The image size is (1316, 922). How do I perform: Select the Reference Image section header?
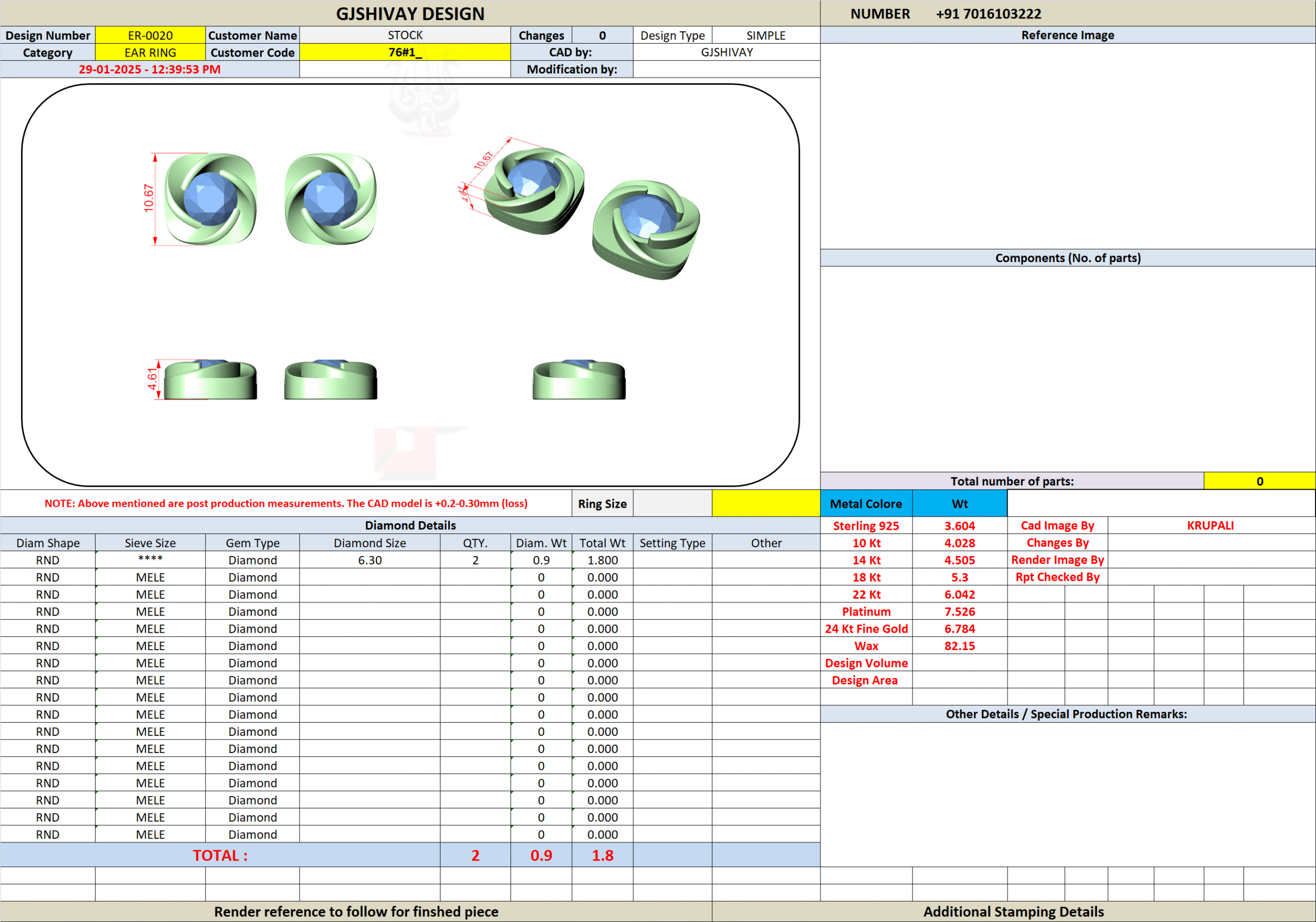click(1067, 35)
